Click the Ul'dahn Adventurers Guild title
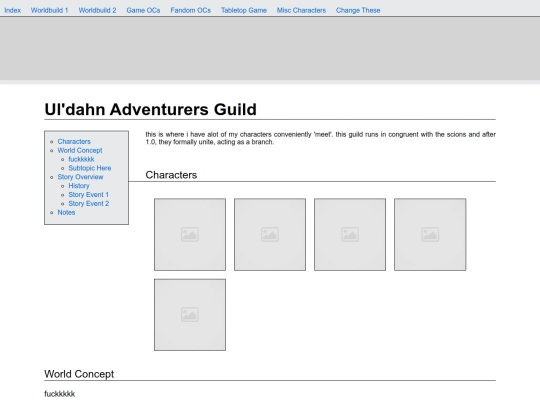Image resolution: width=540 pixels, height=405 pixels. tap(150, 110)
